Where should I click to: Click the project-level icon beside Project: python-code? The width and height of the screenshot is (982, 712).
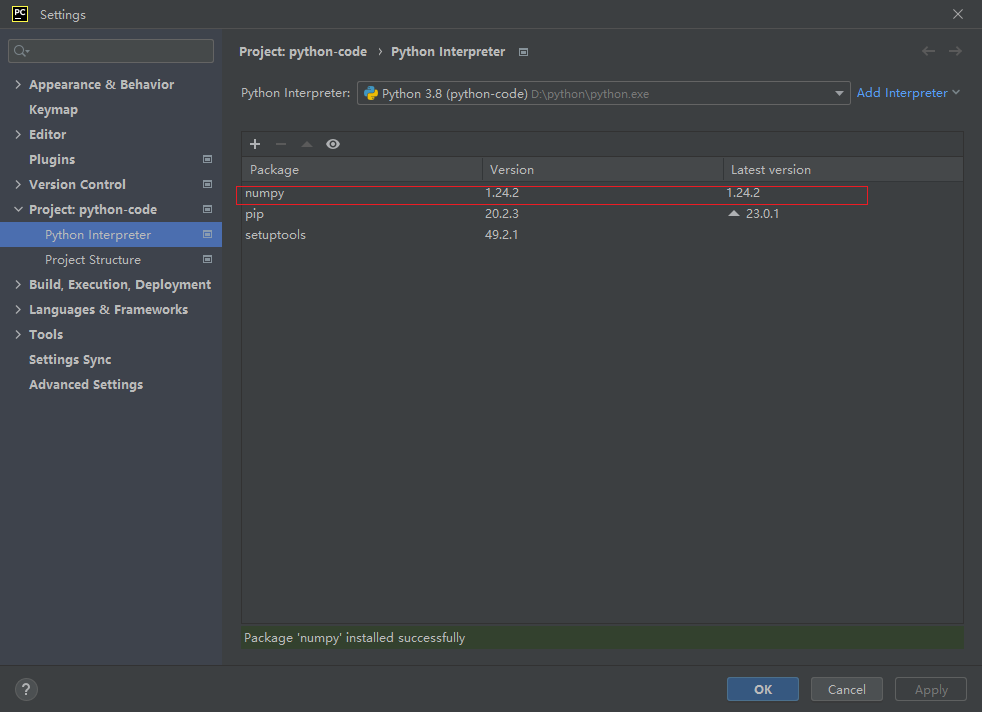(207, 209)
